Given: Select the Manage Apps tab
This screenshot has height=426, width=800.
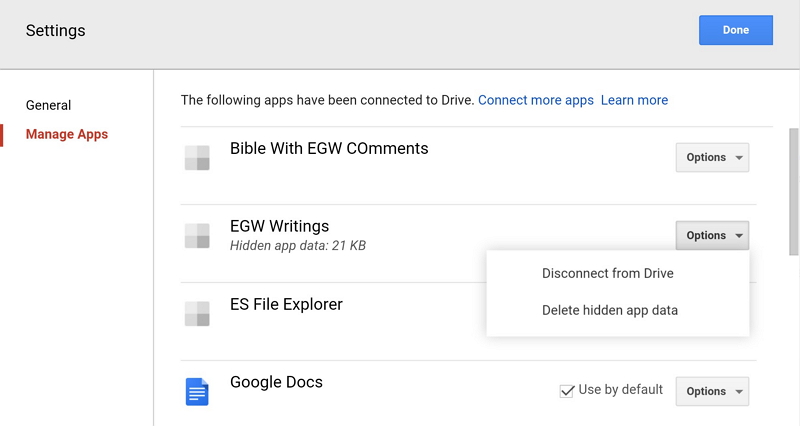Looking at the screenshot, I should (x=67, y=134).
